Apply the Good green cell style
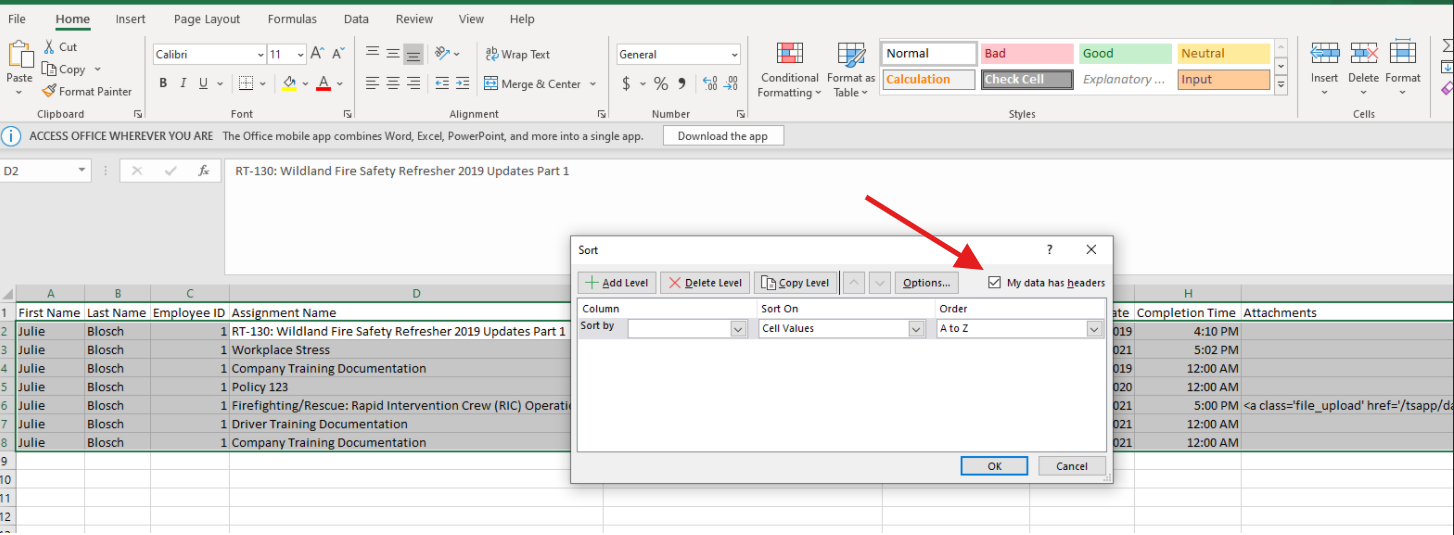This screenshot has width=1454, height=535. [x=1125, y=54]
